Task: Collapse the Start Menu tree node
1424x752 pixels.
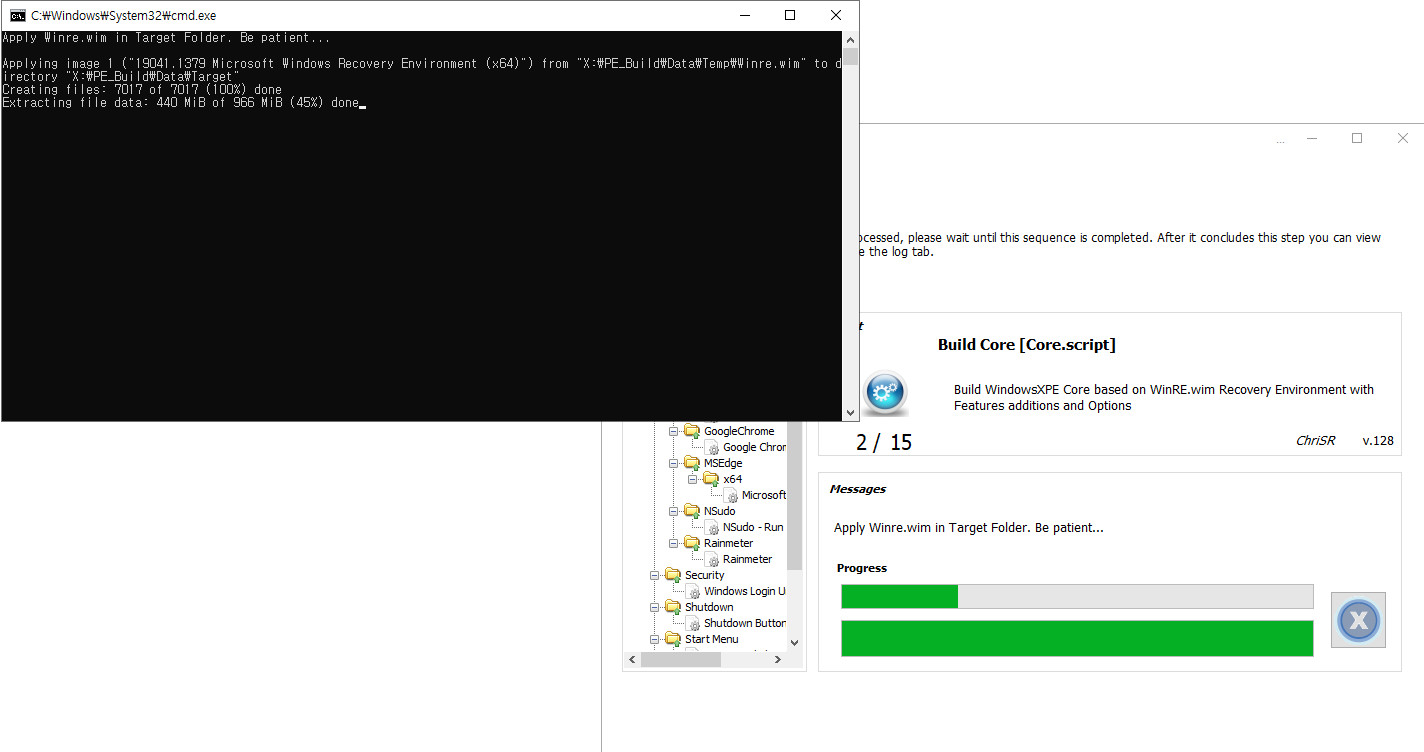Action: [x=655, y=639]
